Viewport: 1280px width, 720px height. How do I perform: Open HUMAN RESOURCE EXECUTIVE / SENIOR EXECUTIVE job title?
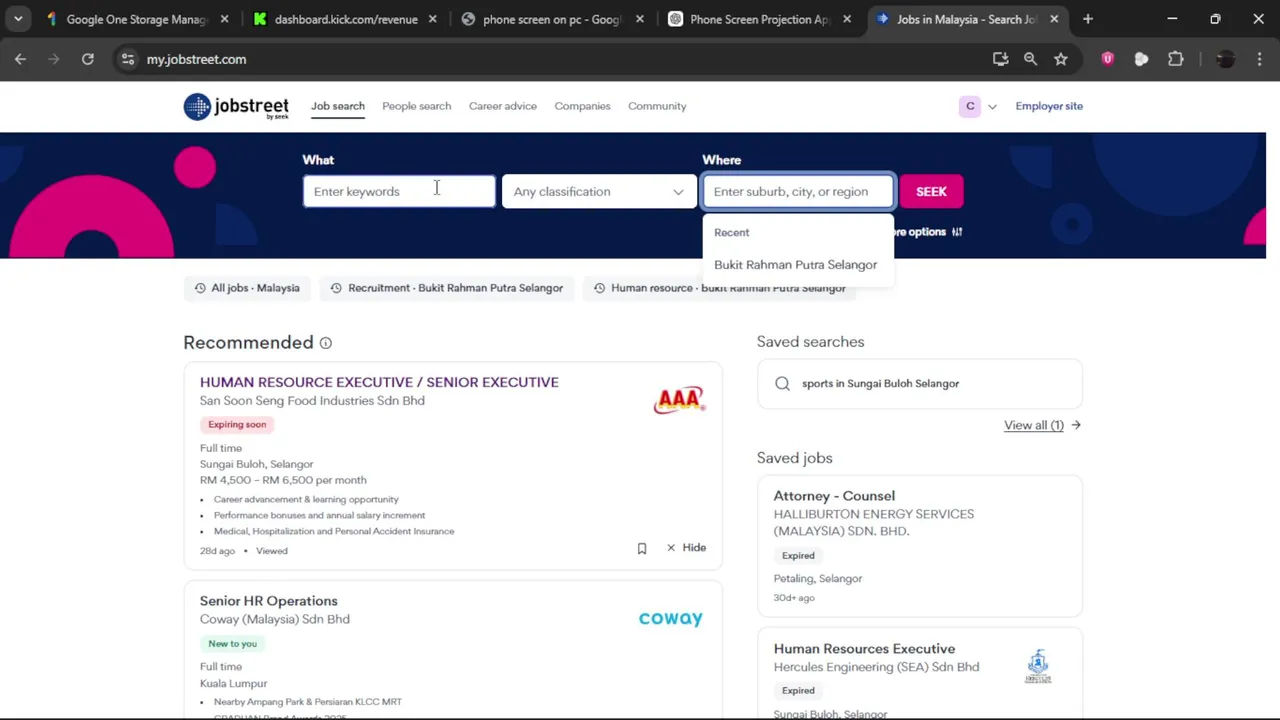(379, 382)
